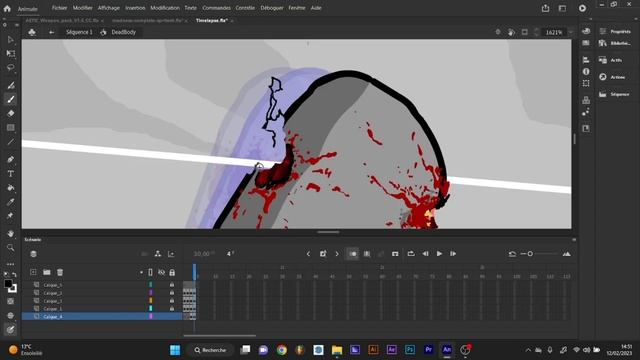Select the Fluid Brush tool
Viewport: 640px width, 360px height.
[x=11, y=85]
